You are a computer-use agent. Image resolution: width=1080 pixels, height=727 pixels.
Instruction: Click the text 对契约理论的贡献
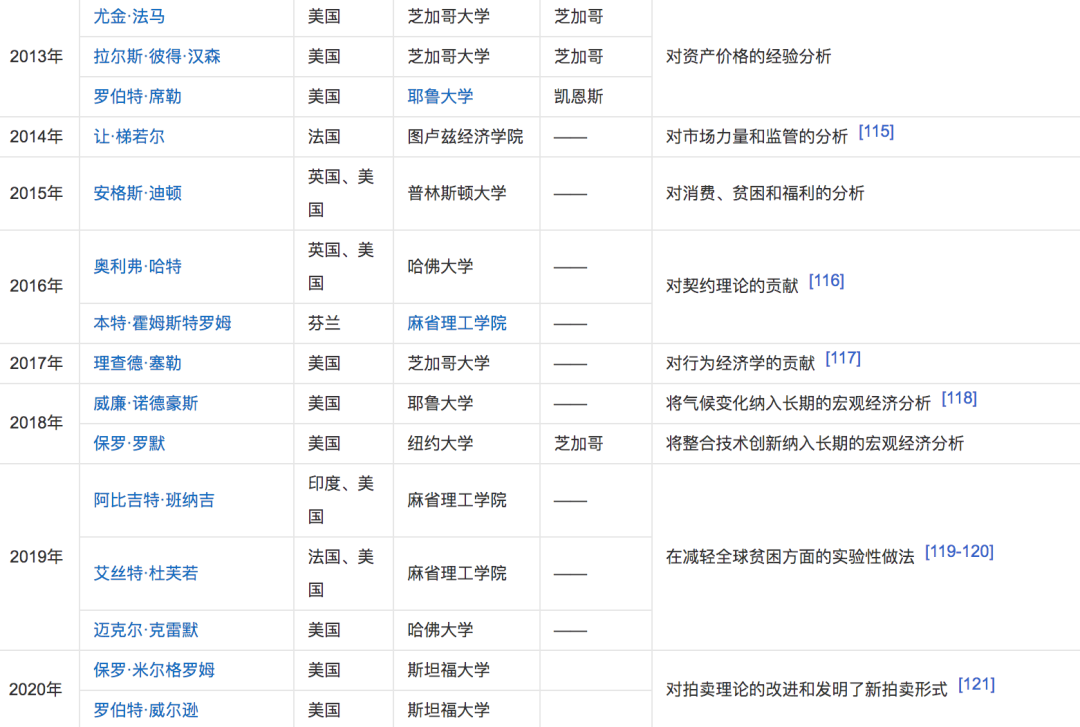pyautogui.click(x=732, y=286)
